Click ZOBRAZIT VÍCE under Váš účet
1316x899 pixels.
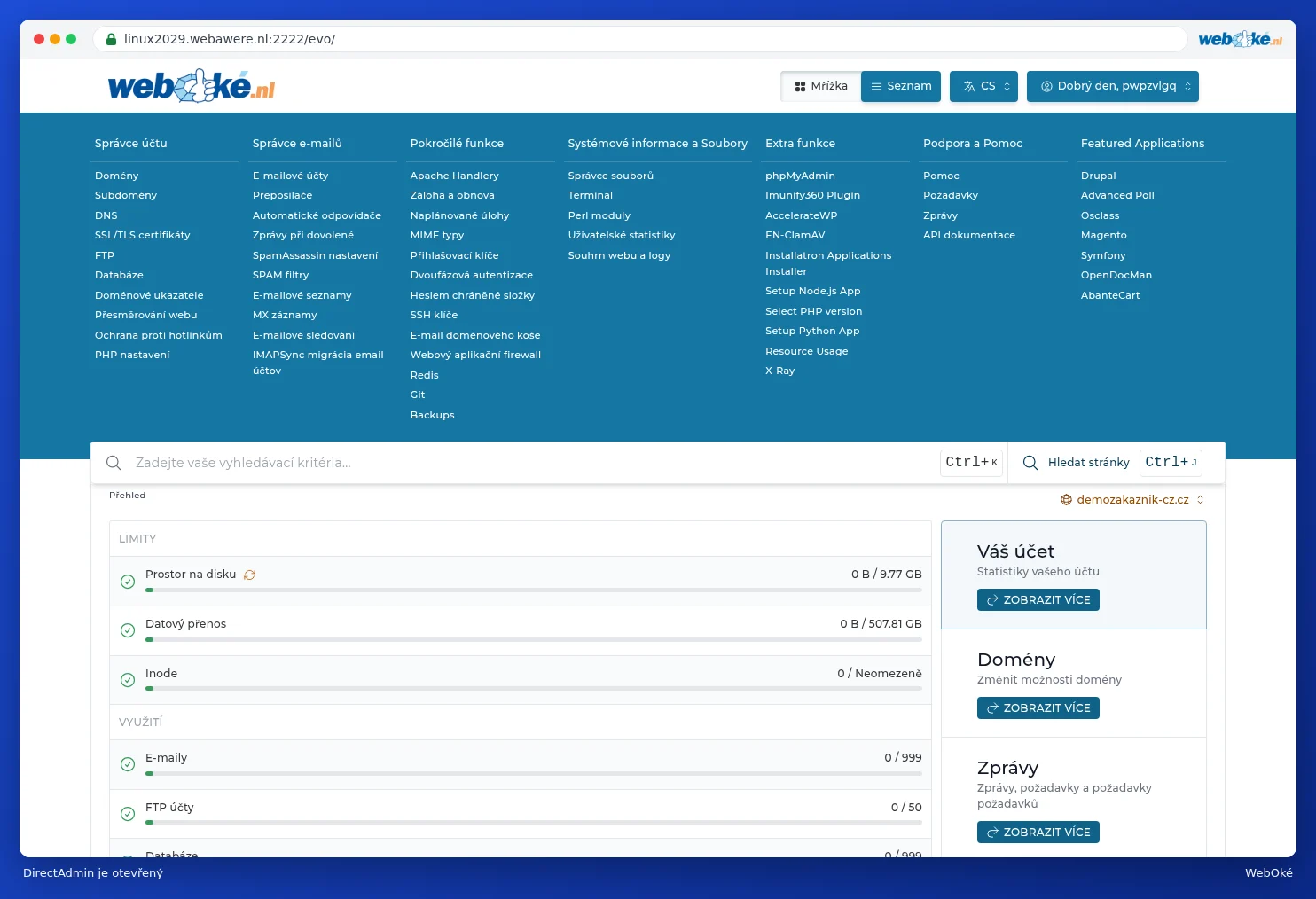pyautogui.click(x=1038, y=600)
